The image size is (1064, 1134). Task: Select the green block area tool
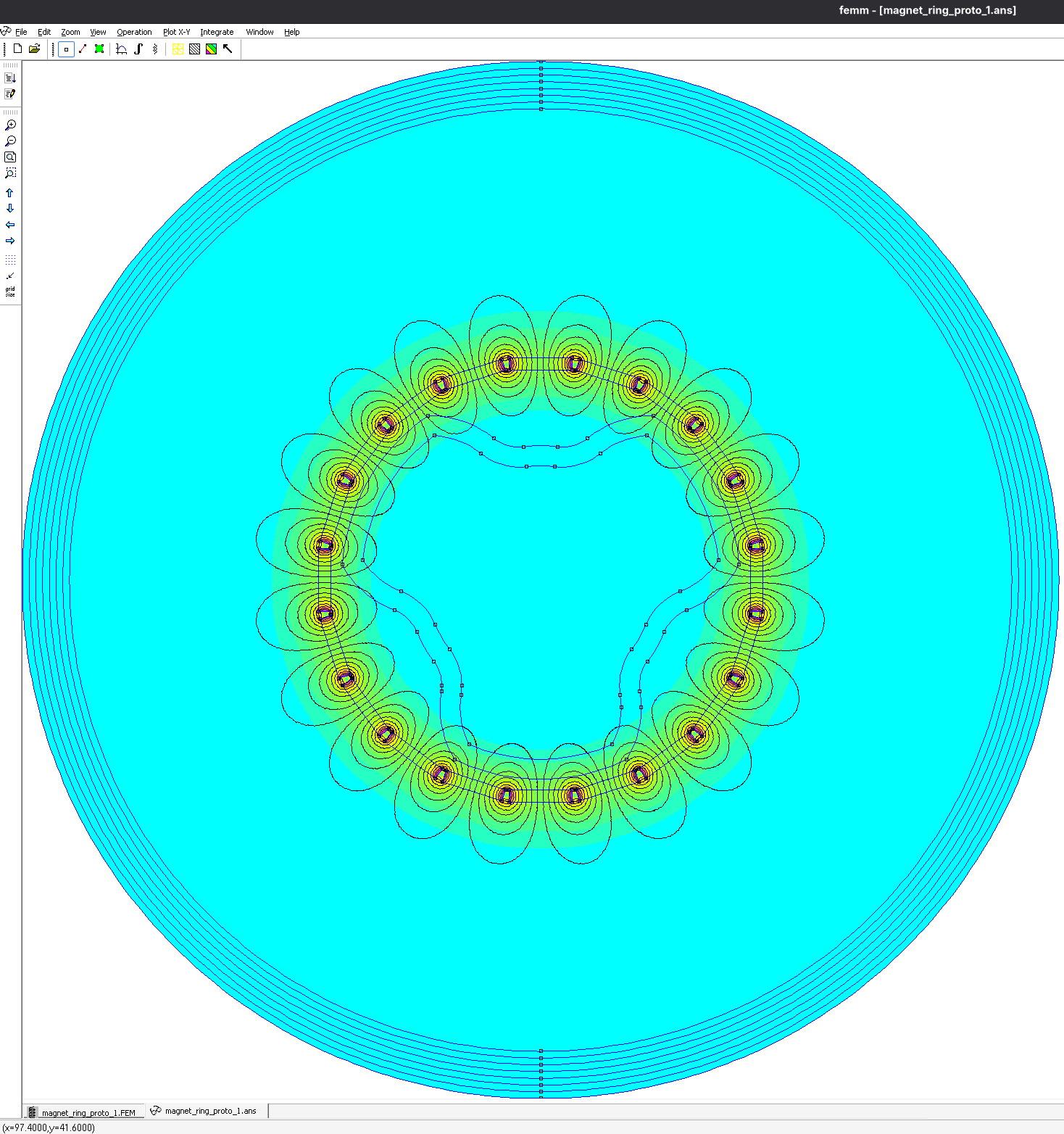click(x=99, y=49)
